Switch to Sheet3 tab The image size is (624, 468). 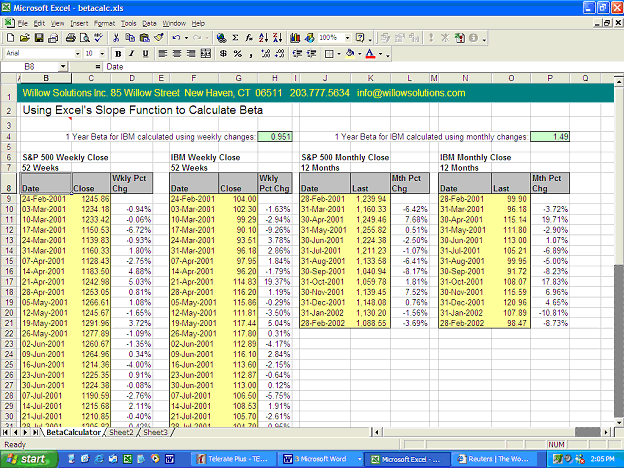(155, 432)
